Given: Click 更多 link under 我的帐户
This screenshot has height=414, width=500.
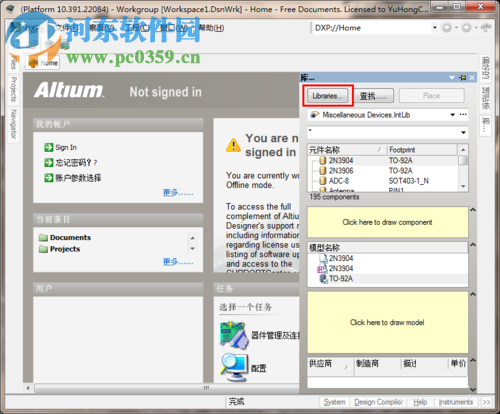Looking at the screenshot, I should [178, 193].
